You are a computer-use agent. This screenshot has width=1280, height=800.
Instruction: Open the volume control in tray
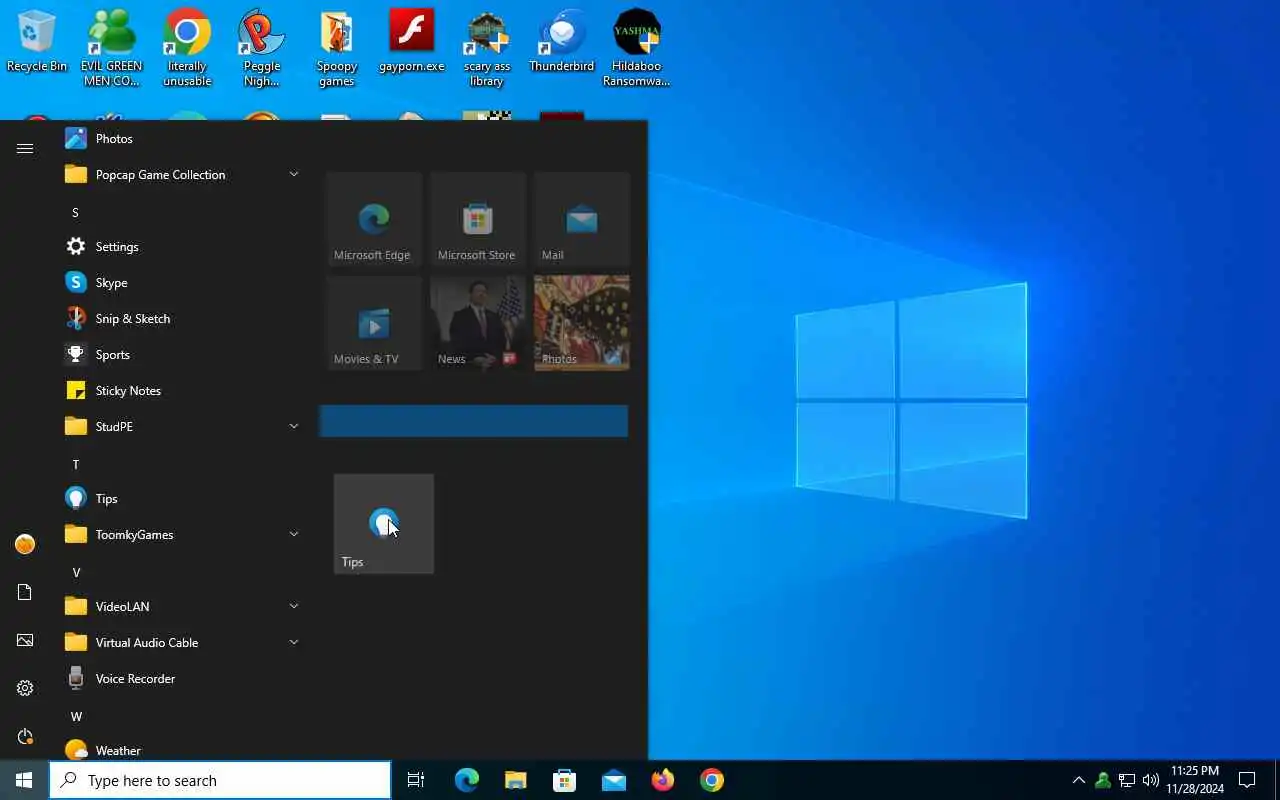pyautogui.click(x=1150, y=780)
